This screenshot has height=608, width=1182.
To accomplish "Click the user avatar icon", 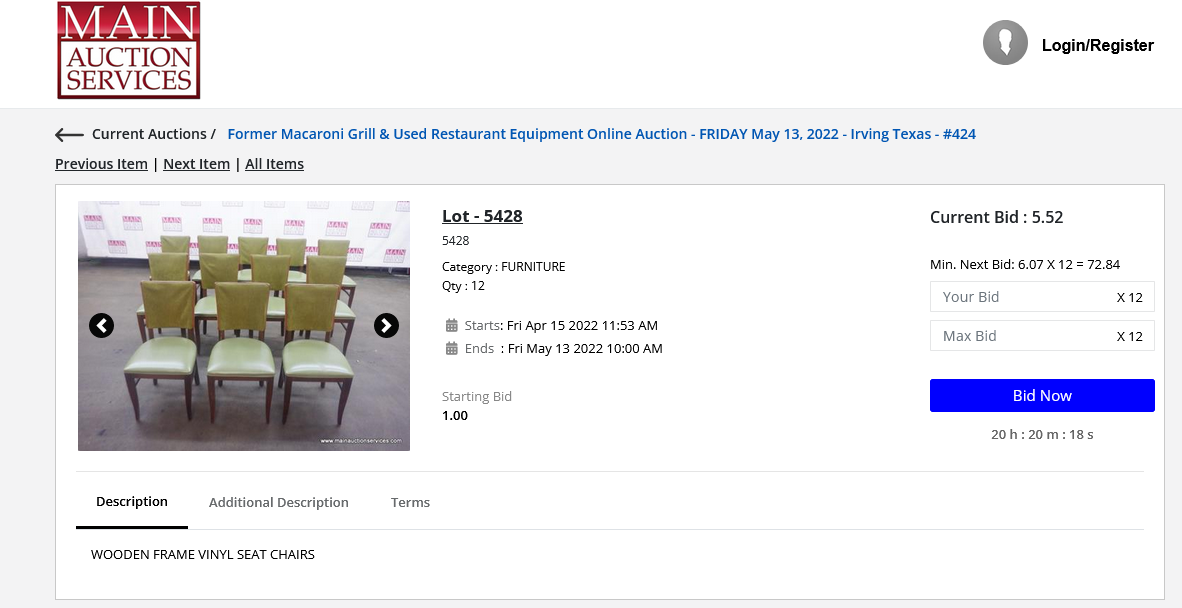I will coord(1005,43).
